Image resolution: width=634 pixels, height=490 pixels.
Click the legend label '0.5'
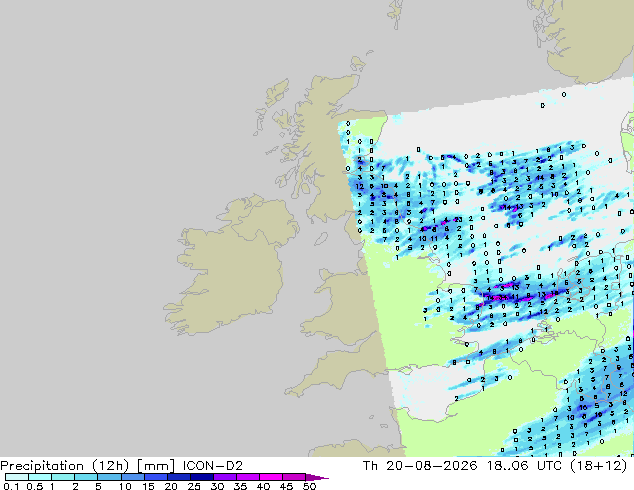tap(35, 486)
